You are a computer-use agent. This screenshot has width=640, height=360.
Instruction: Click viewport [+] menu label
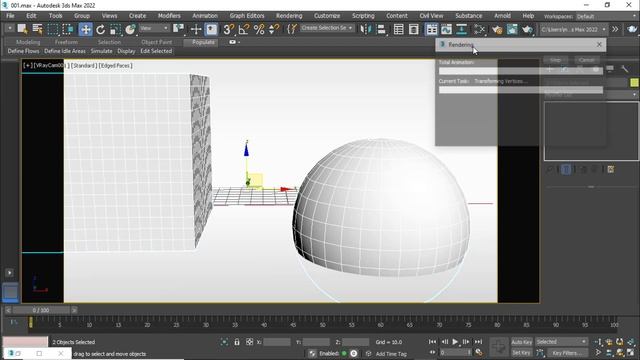pos(27,65)
